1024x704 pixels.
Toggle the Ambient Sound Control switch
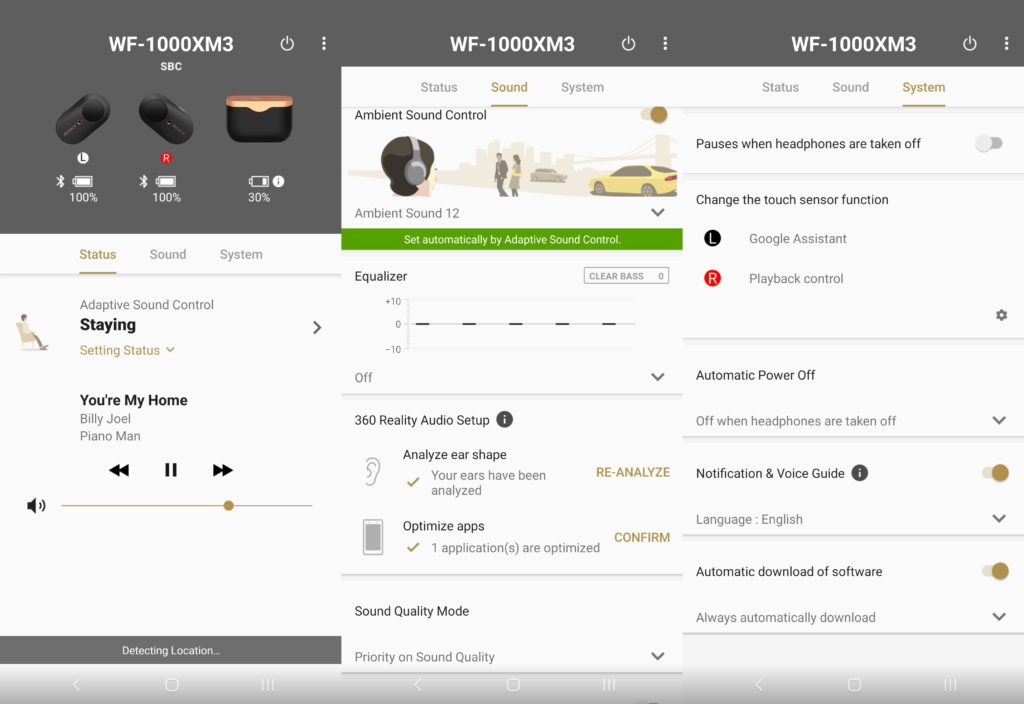(x=655, y=115)
